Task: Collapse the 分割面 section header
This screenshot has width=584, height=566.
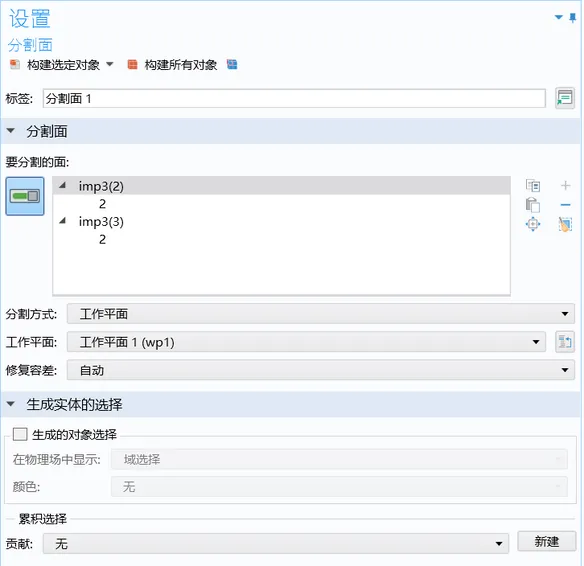Action: 10,131
